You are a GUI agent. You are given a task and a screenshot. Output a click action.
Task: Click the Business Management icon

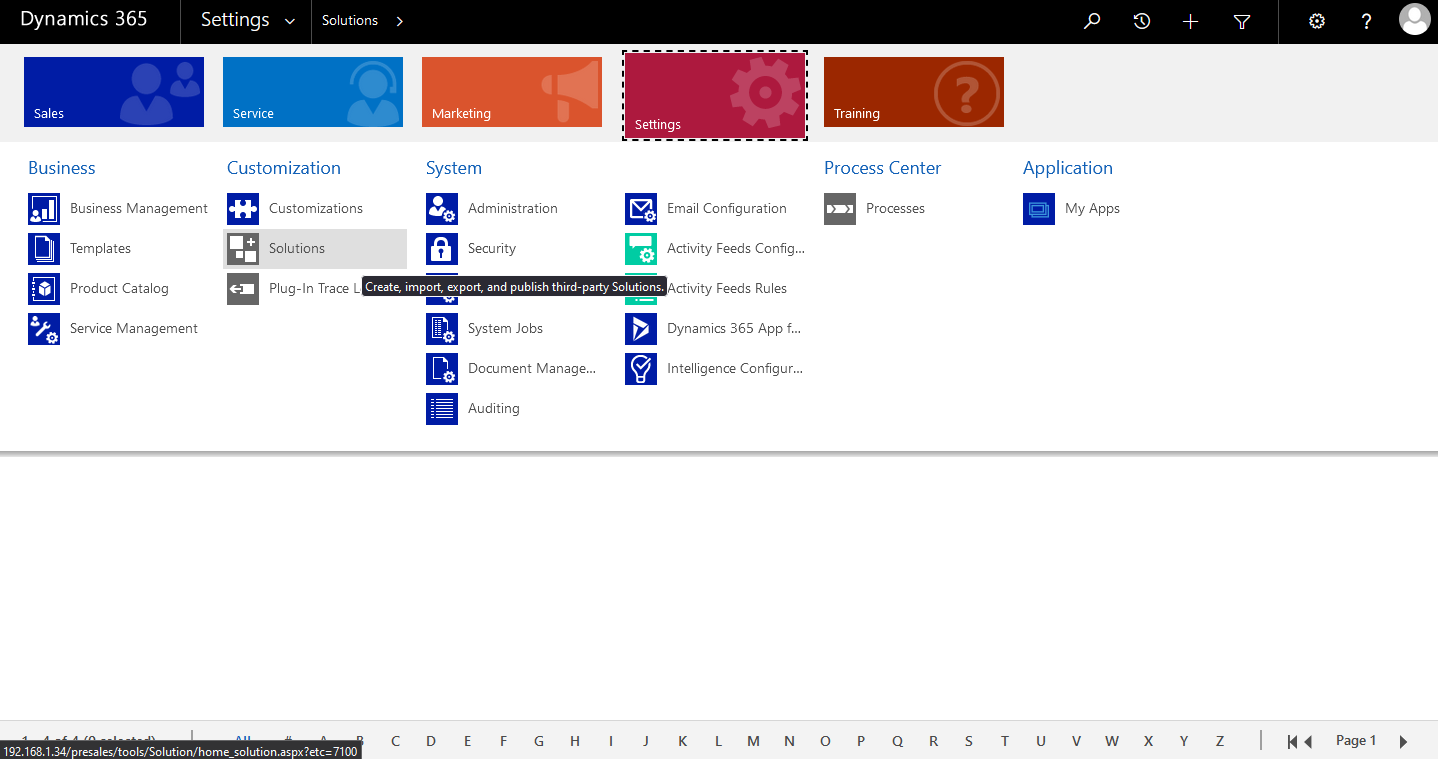(x=44, y=209)
